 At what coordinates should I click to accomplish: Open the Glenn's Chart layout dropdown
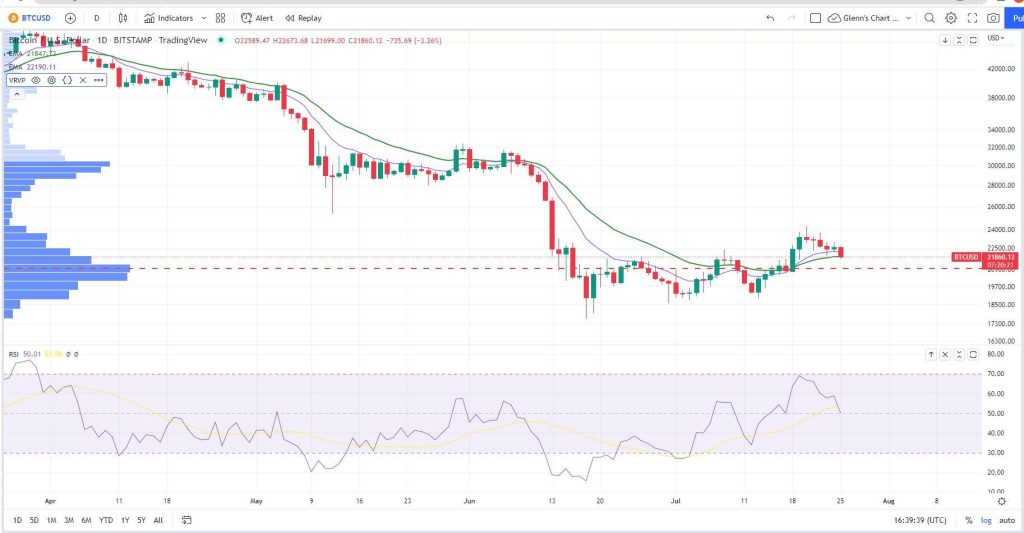(x=868, y=18)
